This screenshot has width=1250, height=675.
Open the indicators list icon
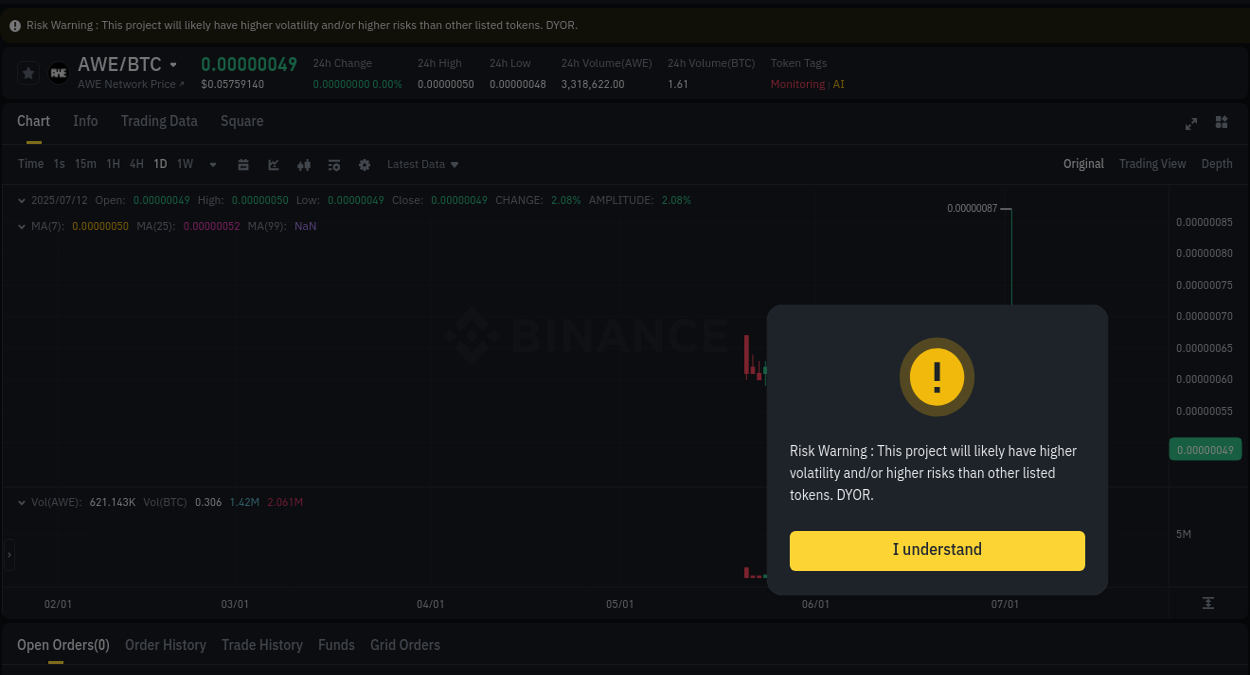coord(333,164)
